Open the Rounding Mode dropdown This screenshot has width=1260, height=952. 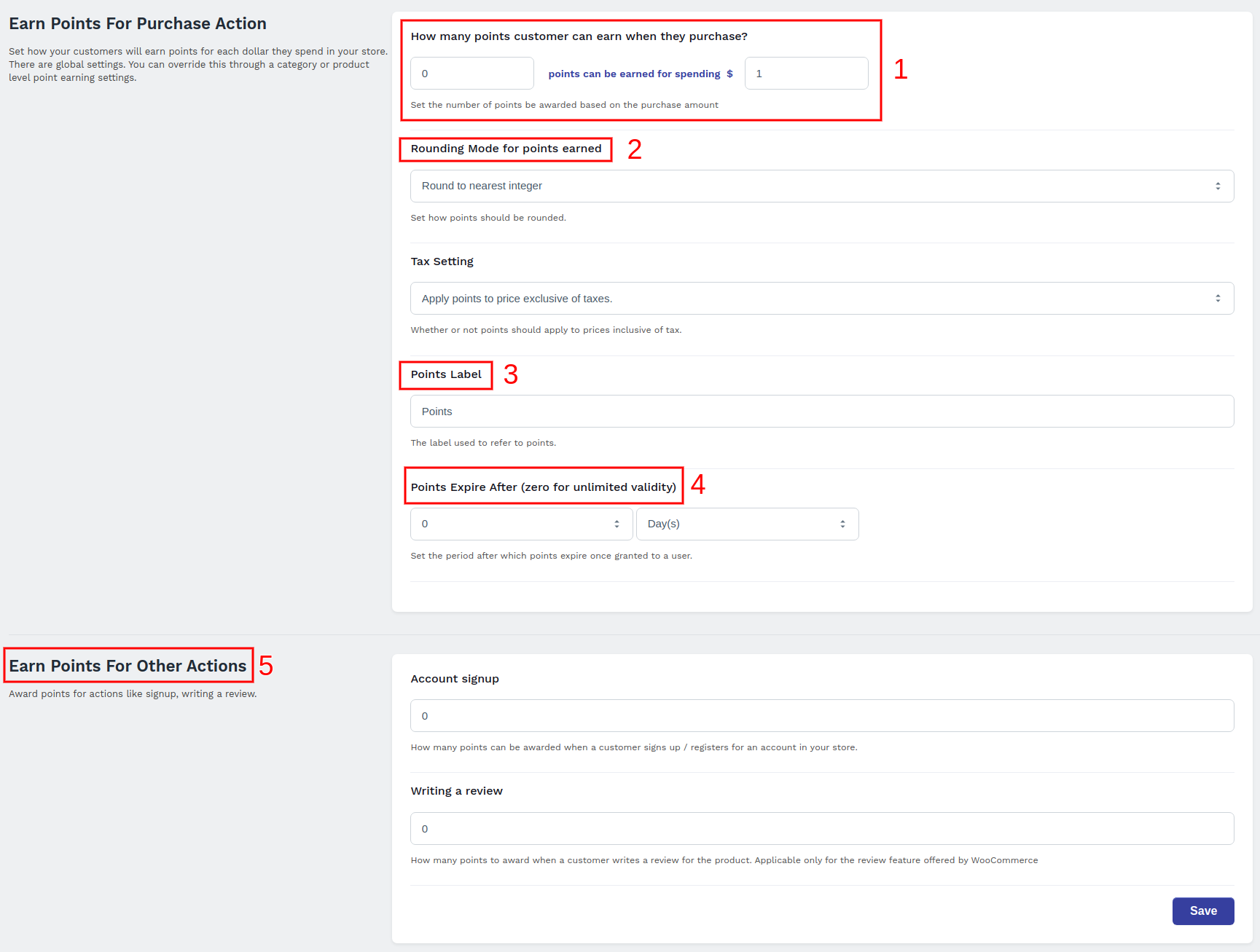(821, 186)
